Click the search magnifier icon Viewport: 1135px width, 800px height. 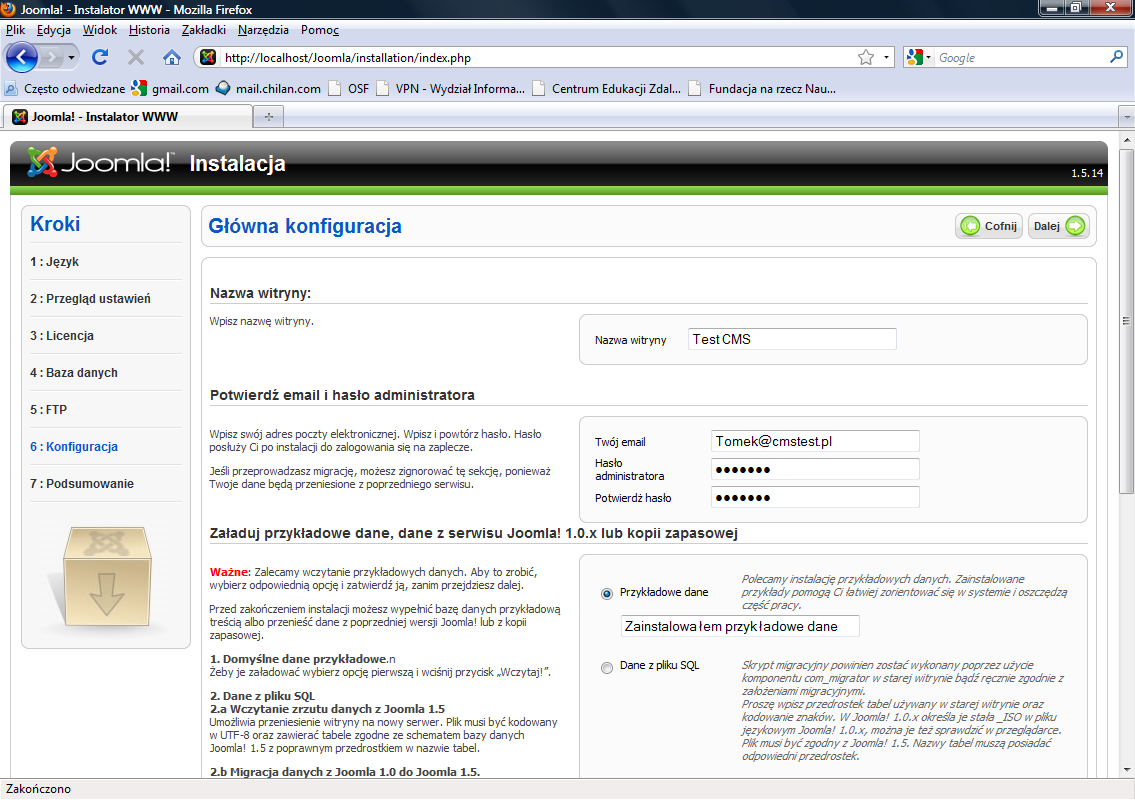coord(1117,56)
